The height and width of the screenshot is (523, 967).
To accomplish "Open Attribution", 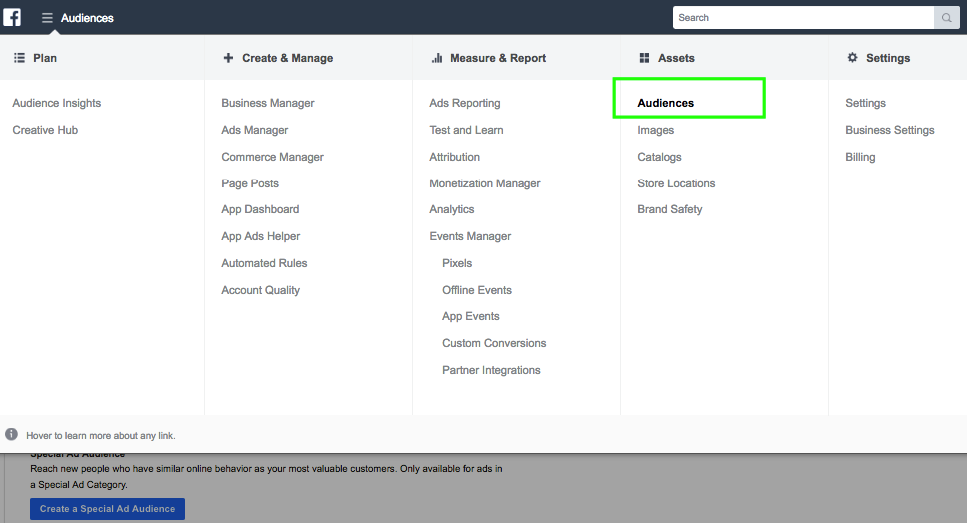I will pos(455,157).
